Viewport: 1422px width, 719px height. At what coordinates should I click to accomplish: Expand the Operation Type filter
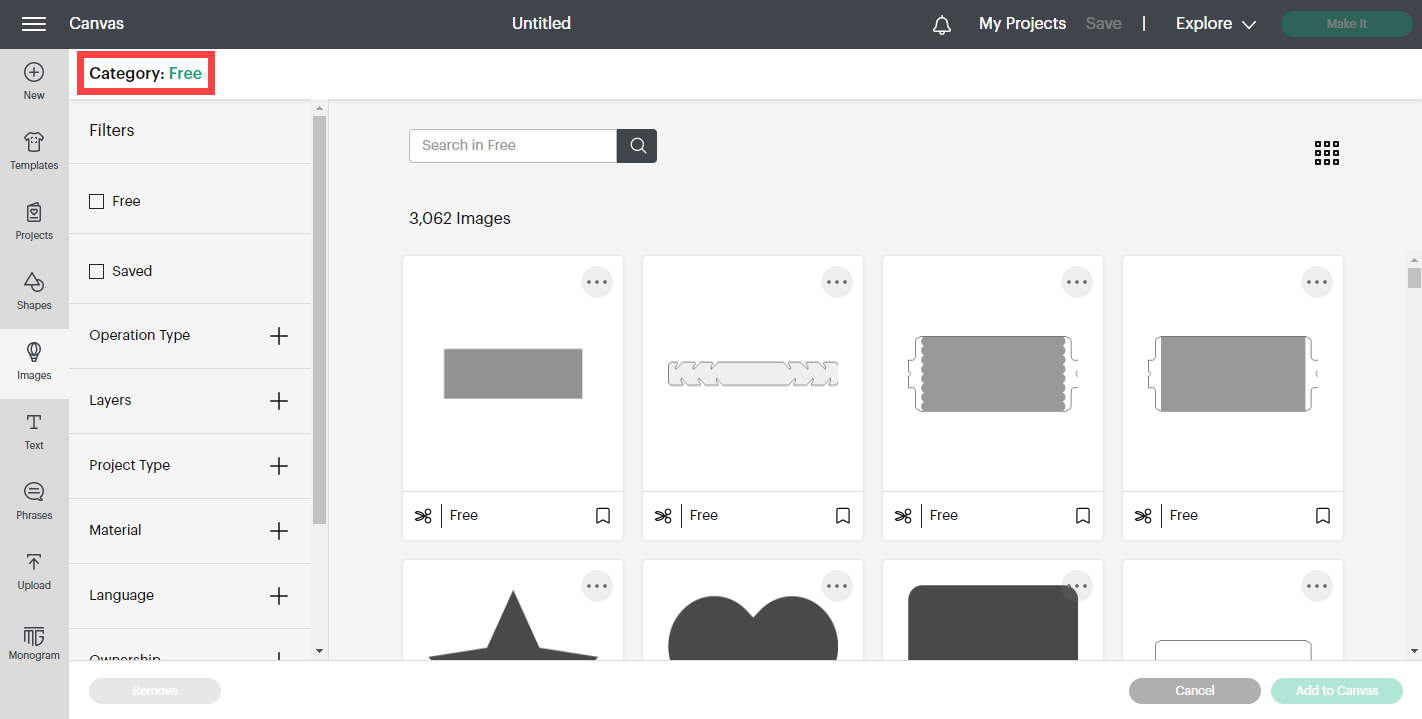click(x=279, y=336)
